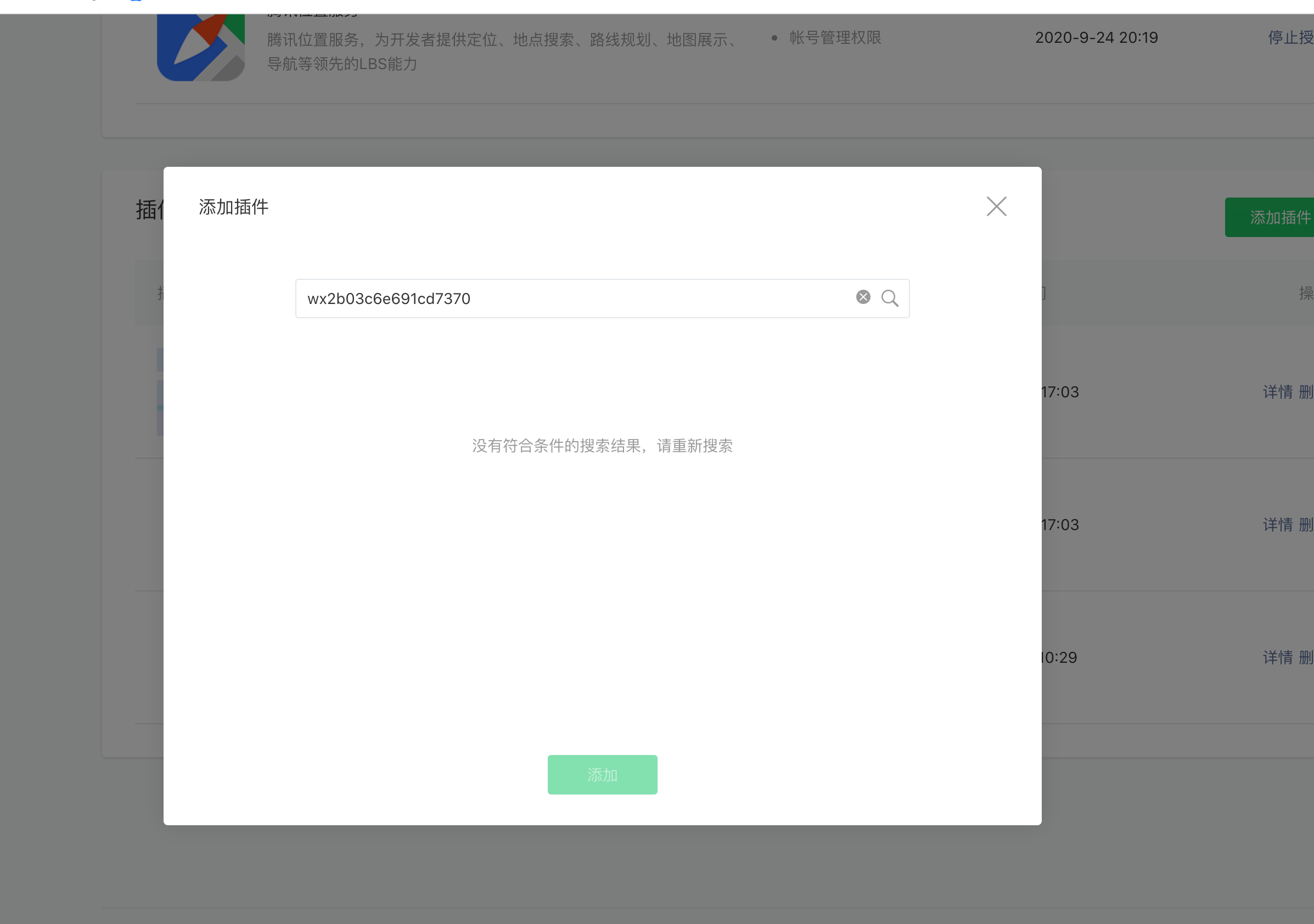This screenshot has width=1314, height=924.
Task: Click the 帐号管理权限 permission item
Action: click(834, 38)
